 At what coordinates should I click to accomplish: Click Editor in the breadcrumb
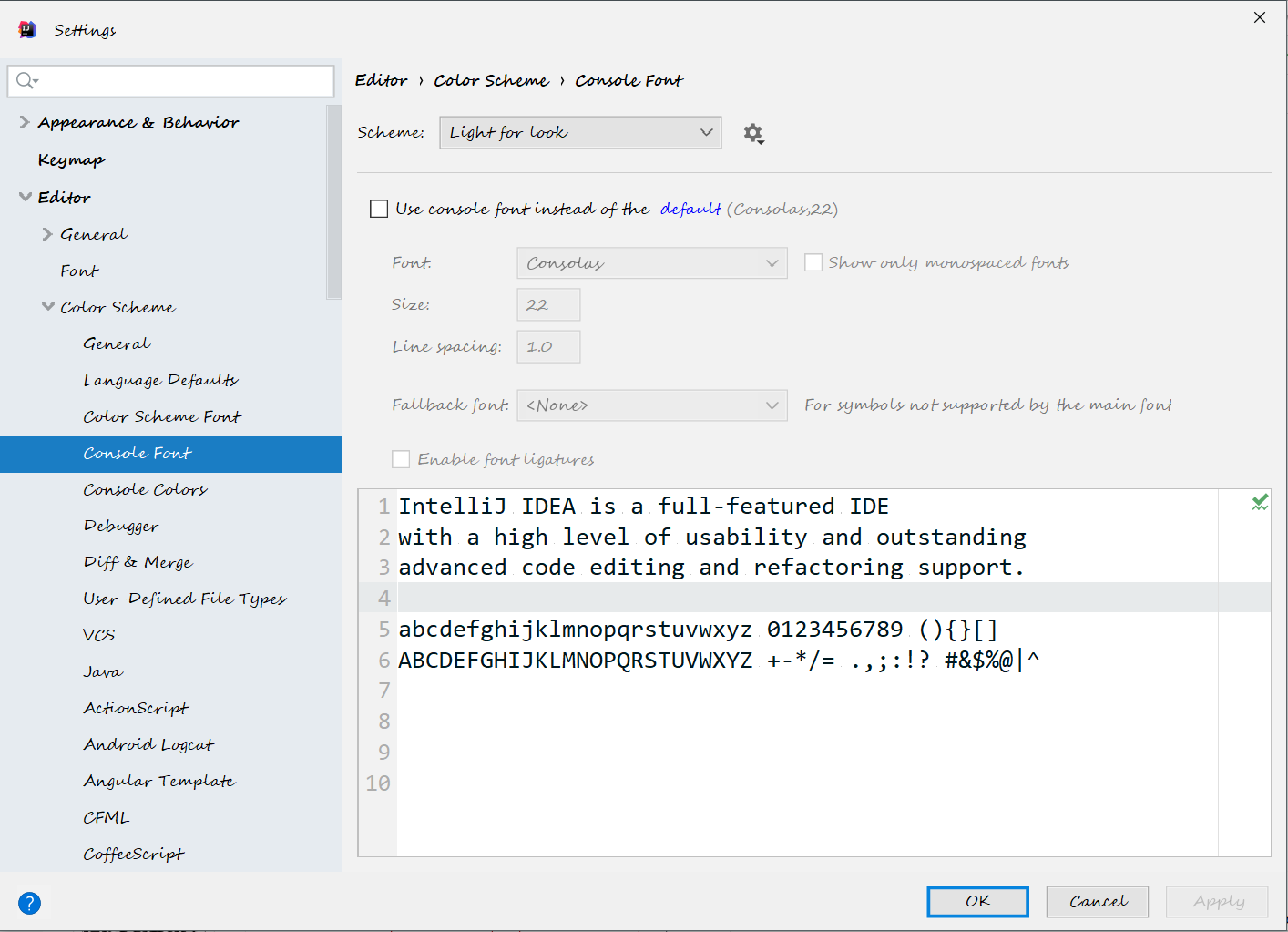pos(381,80)
